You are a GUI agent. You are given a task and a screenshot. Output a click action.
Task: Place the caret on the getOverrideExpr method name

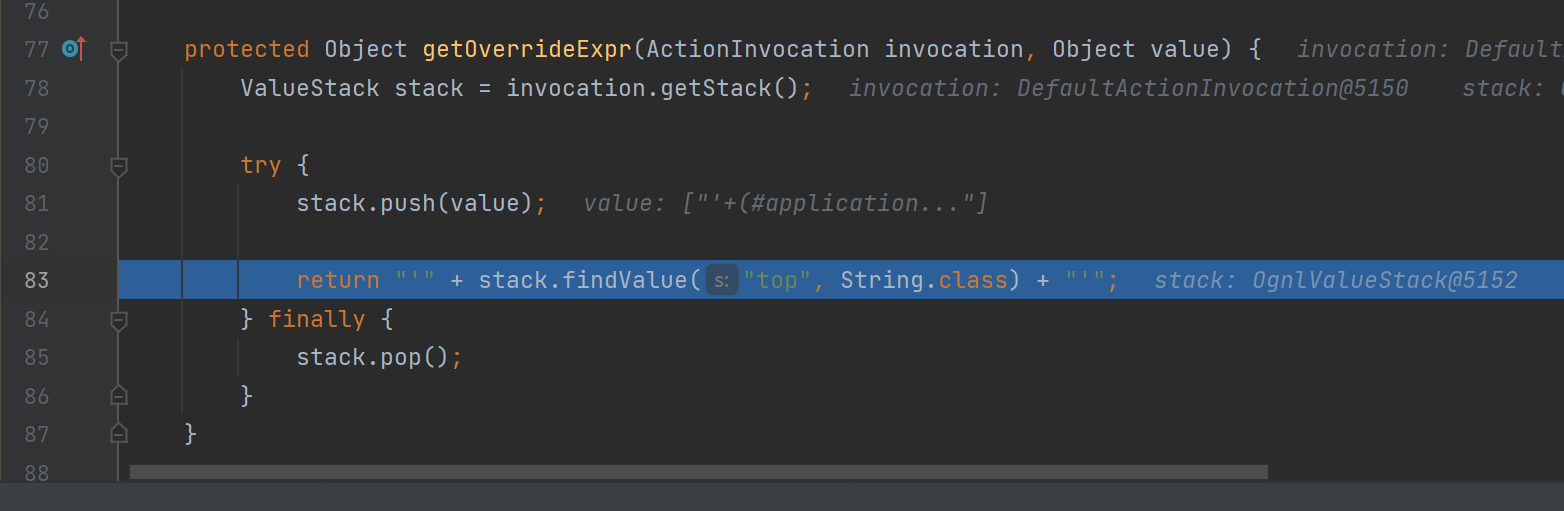pyautogui.click(x=527, y=49)
